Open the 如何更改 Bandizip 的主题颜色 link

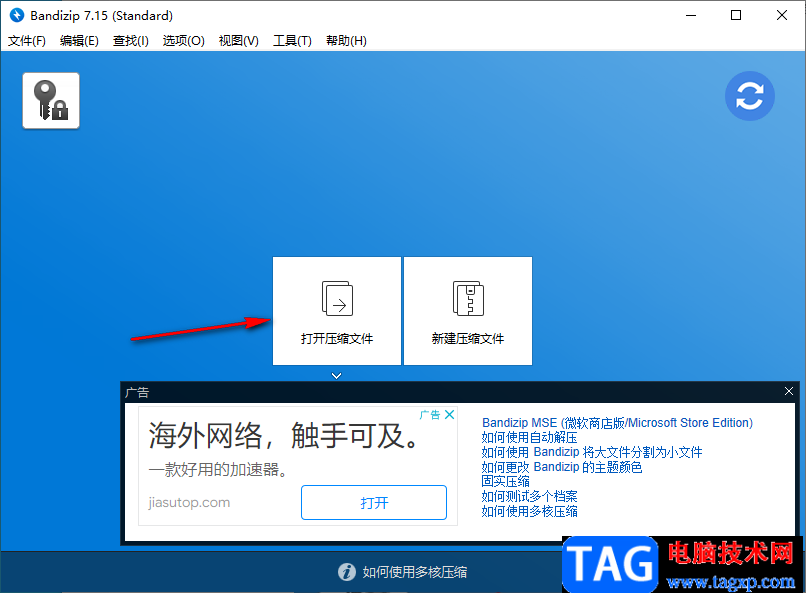click(x=562, y=467)
